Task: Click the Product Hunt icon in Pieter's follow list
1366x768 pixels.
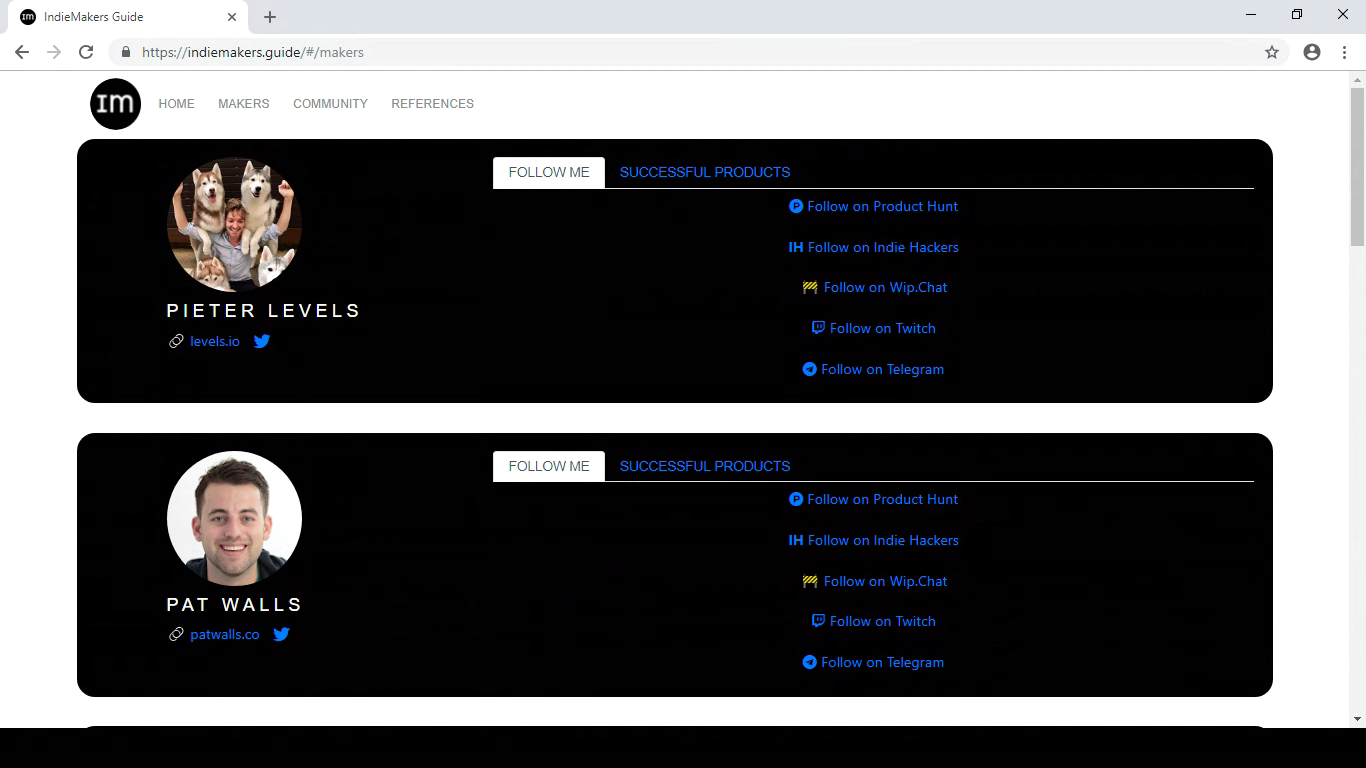Action: pyautogui.click(x=795, y=205)
